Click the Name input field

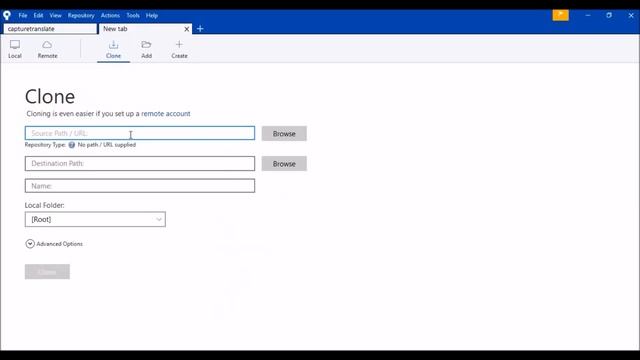(x=140, y=186)
